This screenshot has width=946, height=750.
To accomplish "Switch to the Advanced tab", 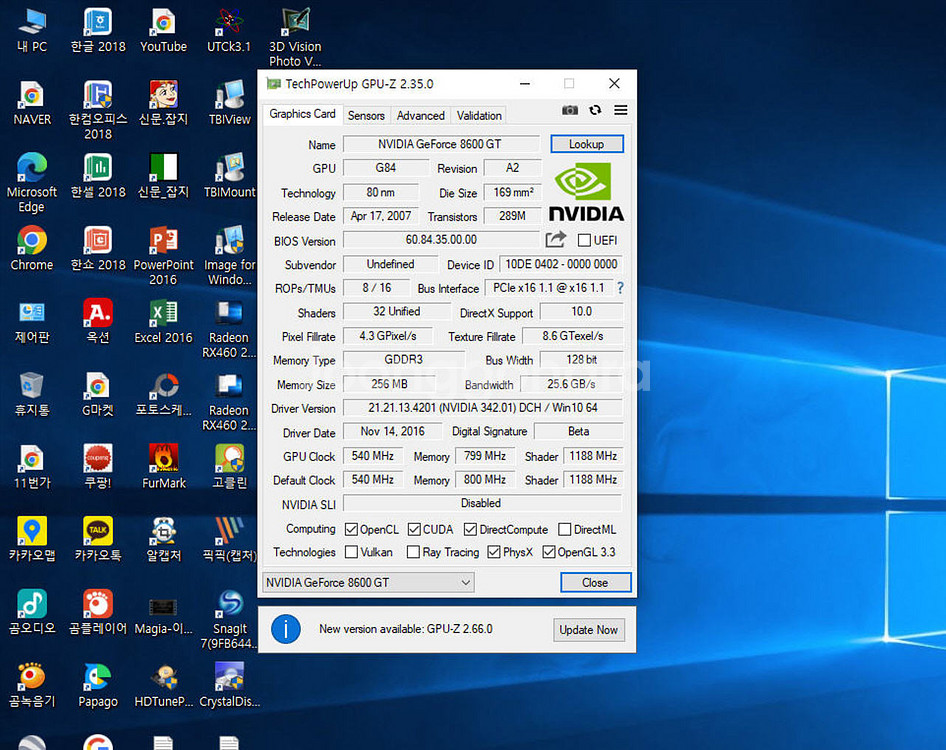I will tap(421, 115).
